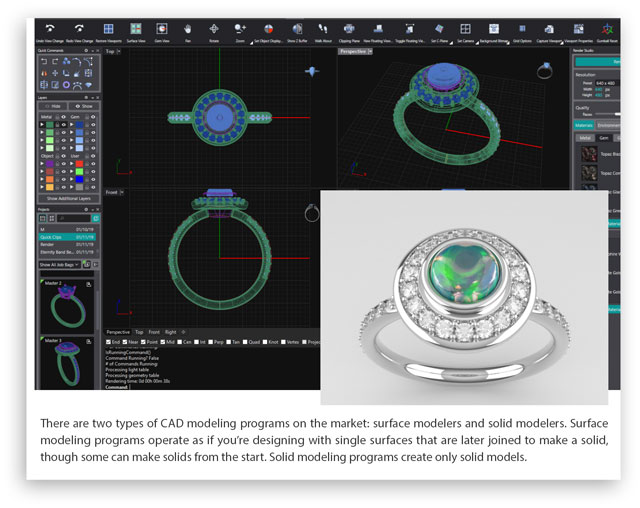Click the Capture Viewport icon
The image size is (640, 508).
click(549, 29)
